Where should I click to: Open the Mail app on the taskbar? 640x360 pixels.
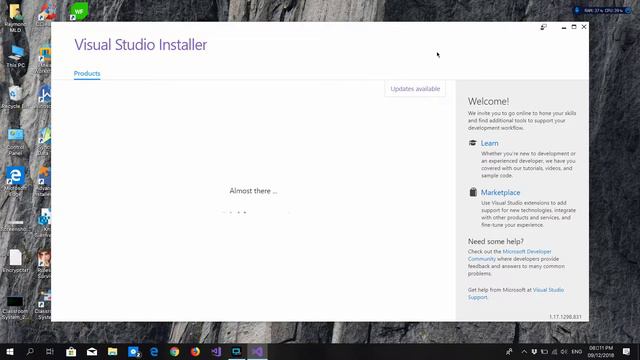[92, 351]
